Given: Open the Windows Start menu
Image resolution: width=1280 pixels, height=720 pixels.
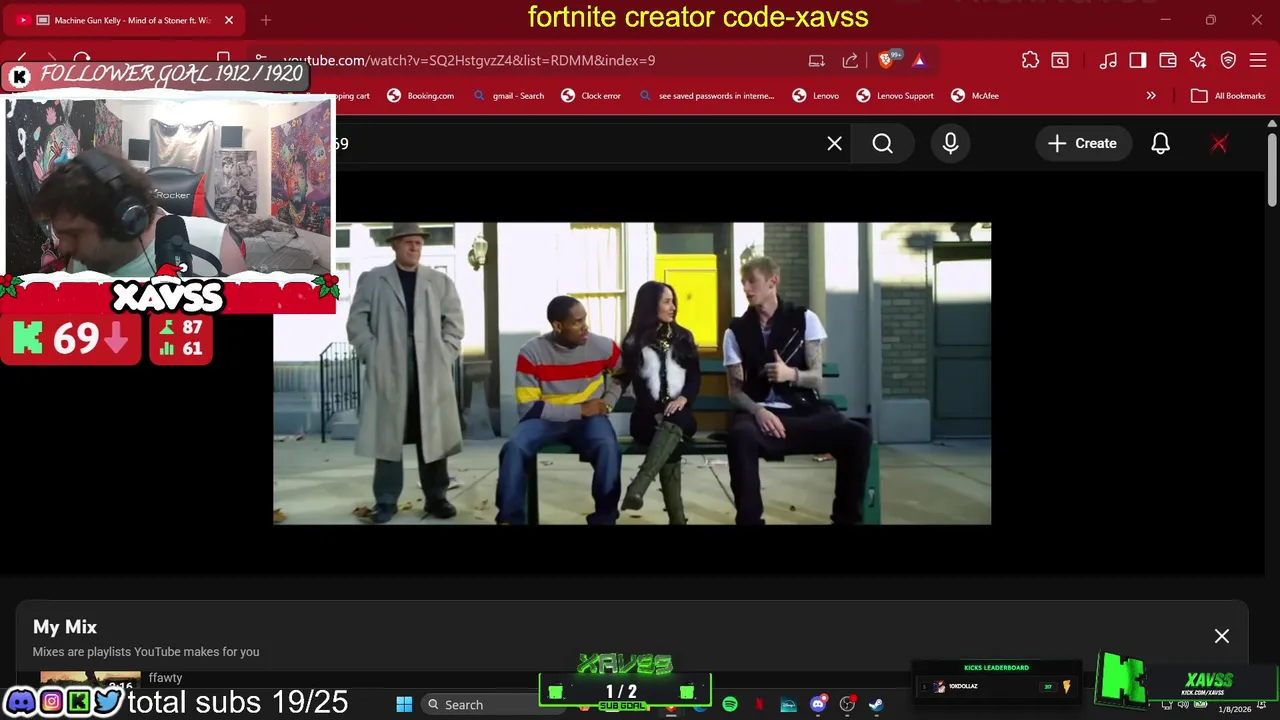Looking at the screenshot, I should tap(404, 705).
